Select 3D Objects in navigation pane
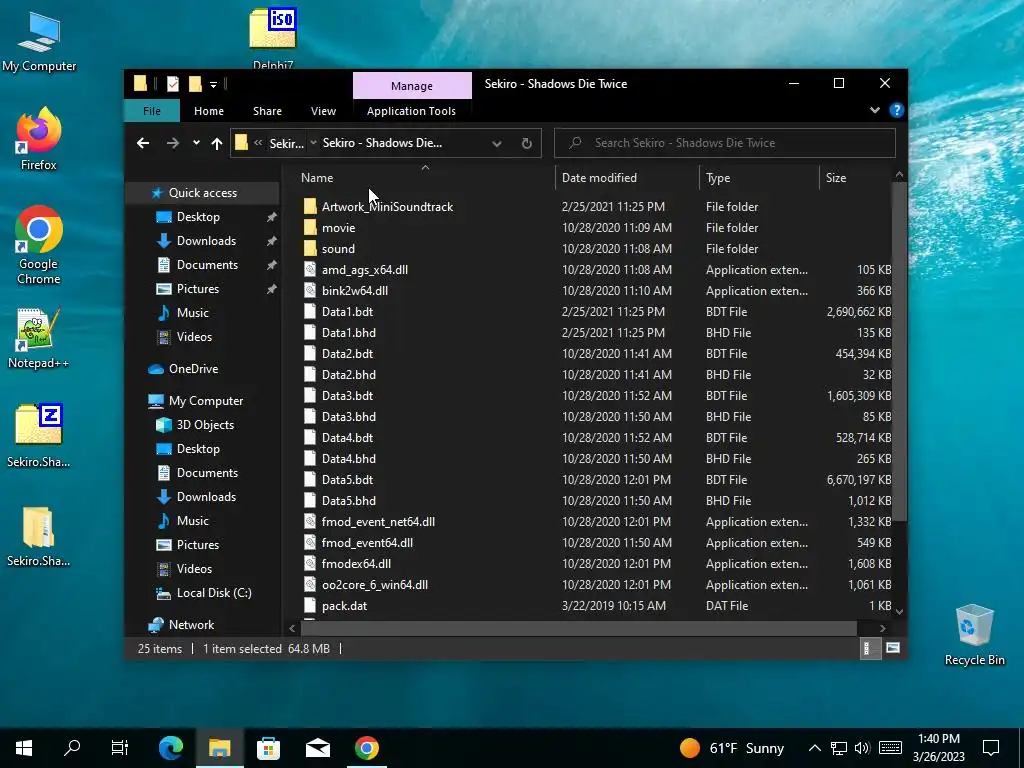The image size is (1024, 768). (205, 425)
